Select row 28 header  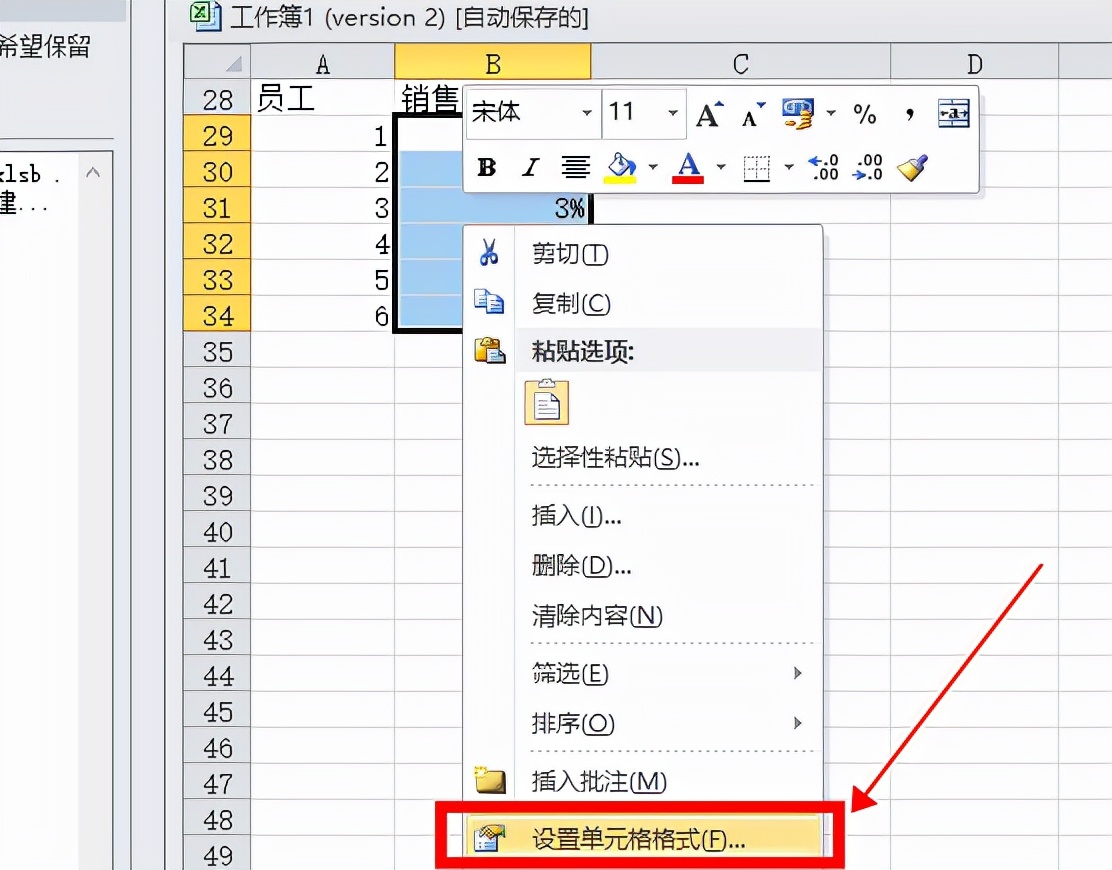click(217, 100)
